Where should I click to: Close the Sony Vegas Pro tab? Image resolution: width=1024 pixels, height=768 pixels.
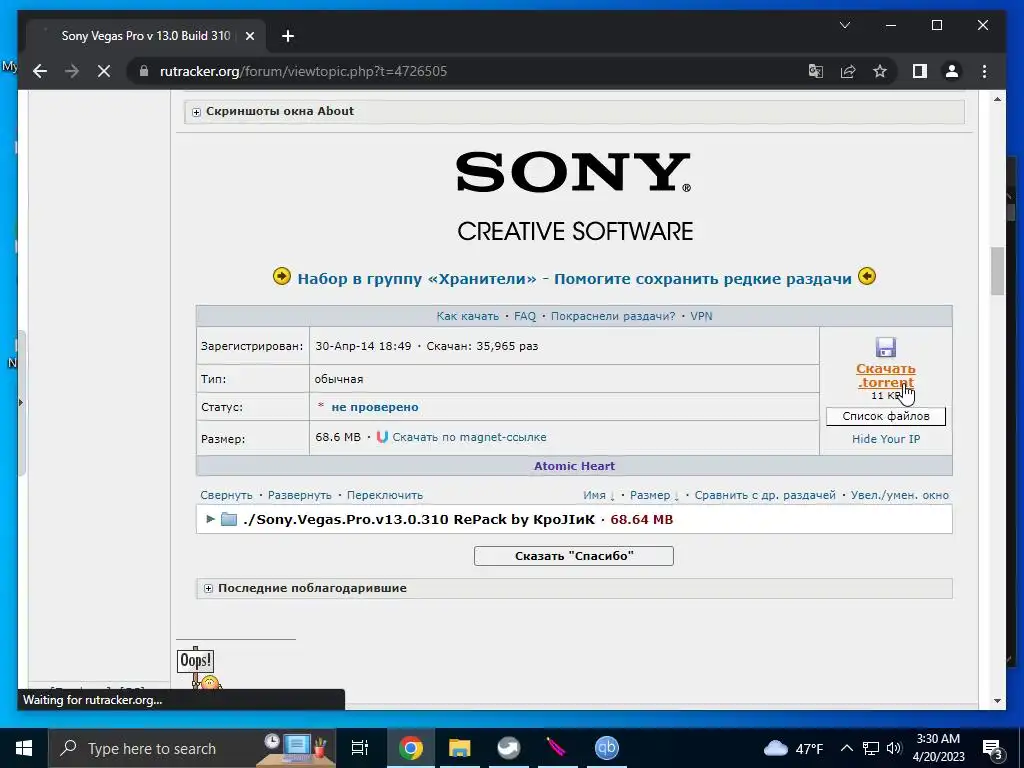(249, 36)
